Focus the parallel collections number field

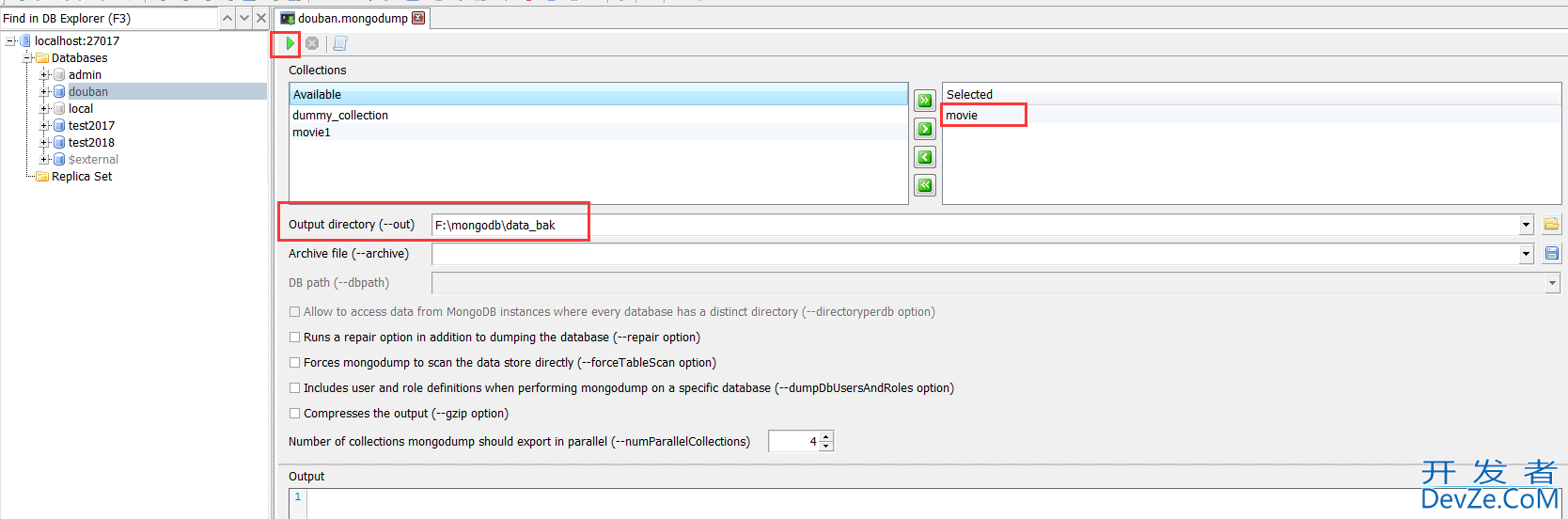[x=794, y=441]
